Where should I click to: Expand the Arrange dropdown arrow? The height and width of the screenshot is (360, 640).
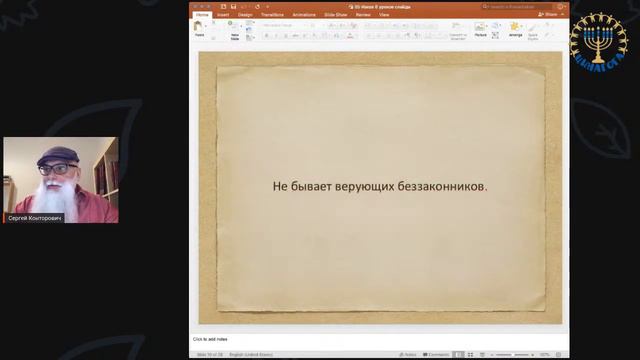(x=522, y=27)
